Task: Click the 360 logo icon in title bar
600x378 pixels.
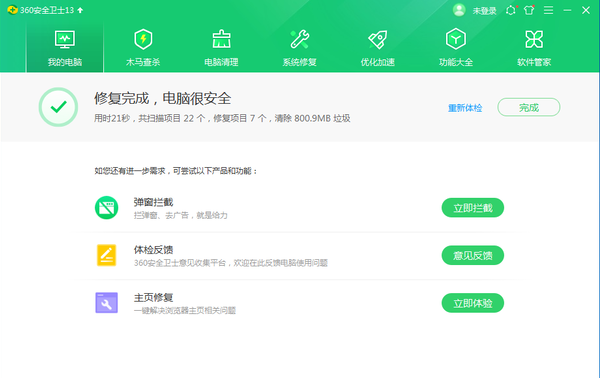Action: pos(12,10)
